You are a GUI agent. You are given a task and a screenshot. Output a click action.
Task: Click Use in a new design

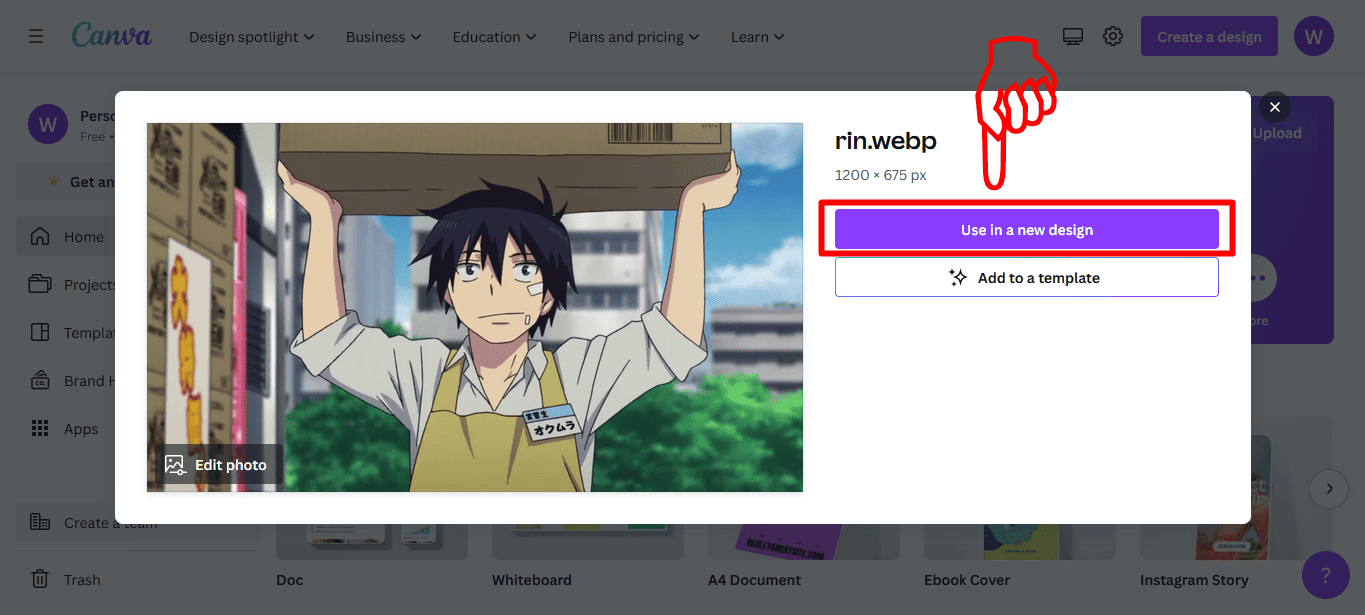[1027, 229]
